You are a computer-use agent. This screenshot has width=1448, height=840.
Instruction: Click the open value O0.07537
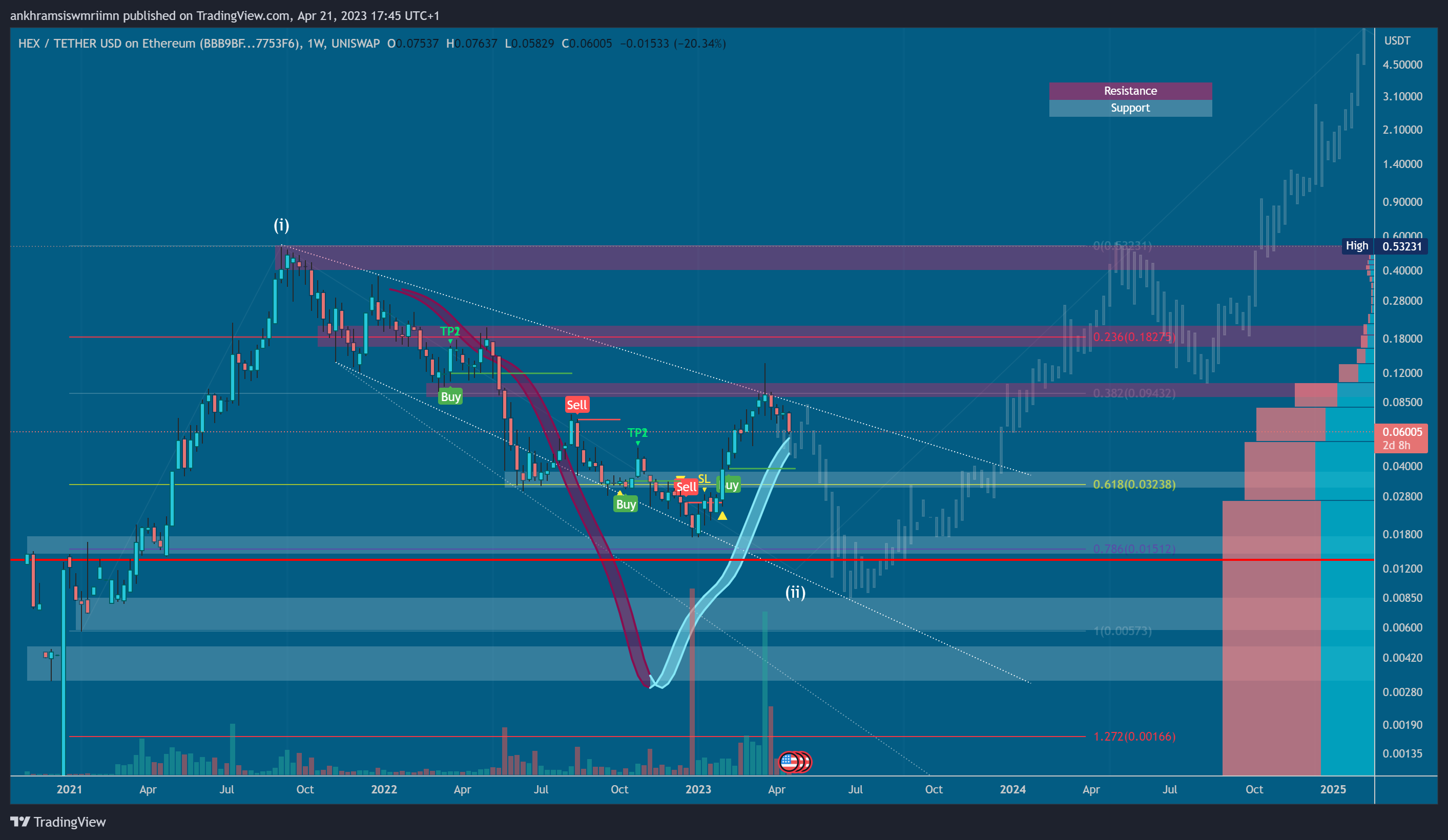[412, 44]
